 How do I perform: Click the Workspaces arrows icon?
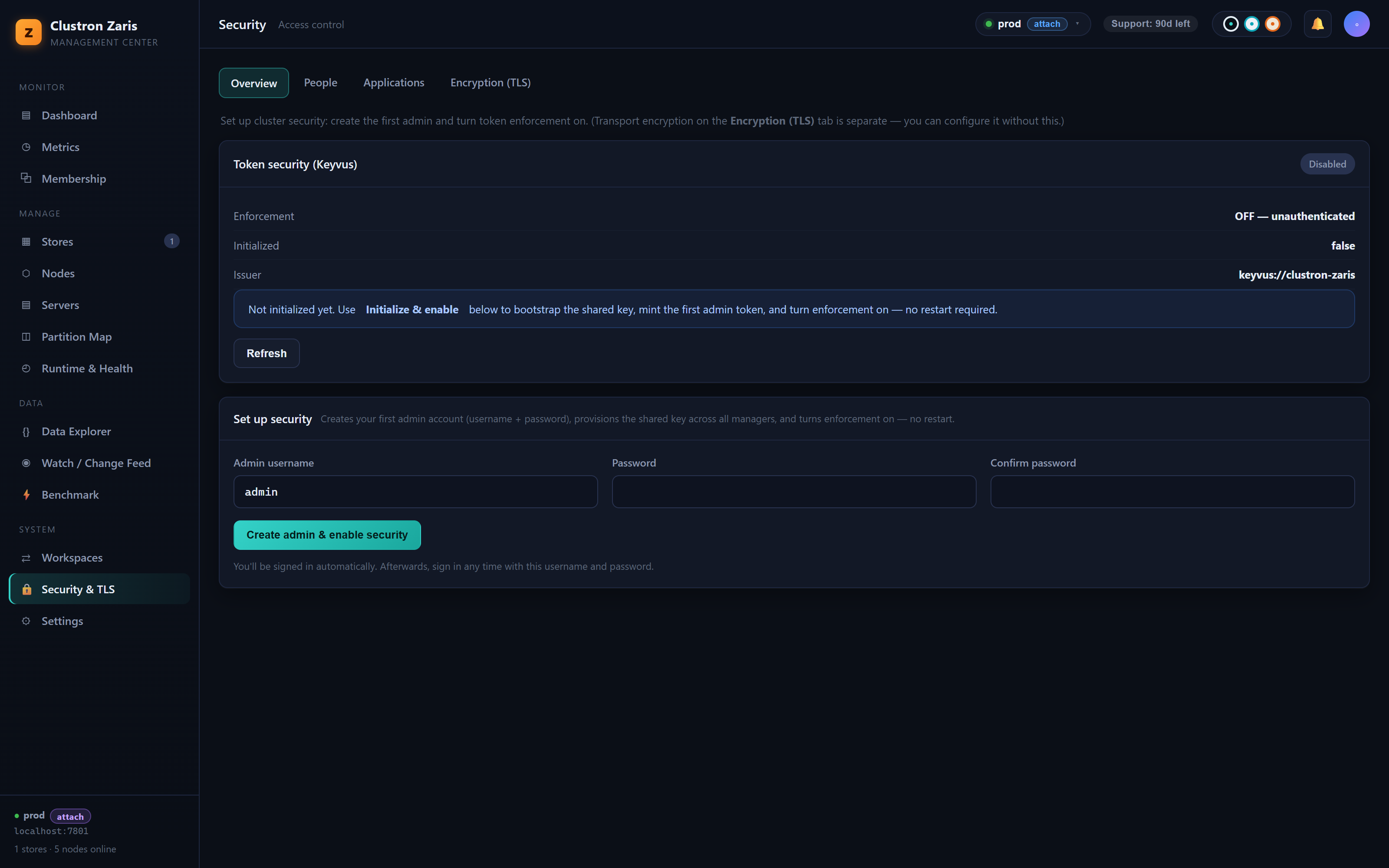tap(26, 558)
